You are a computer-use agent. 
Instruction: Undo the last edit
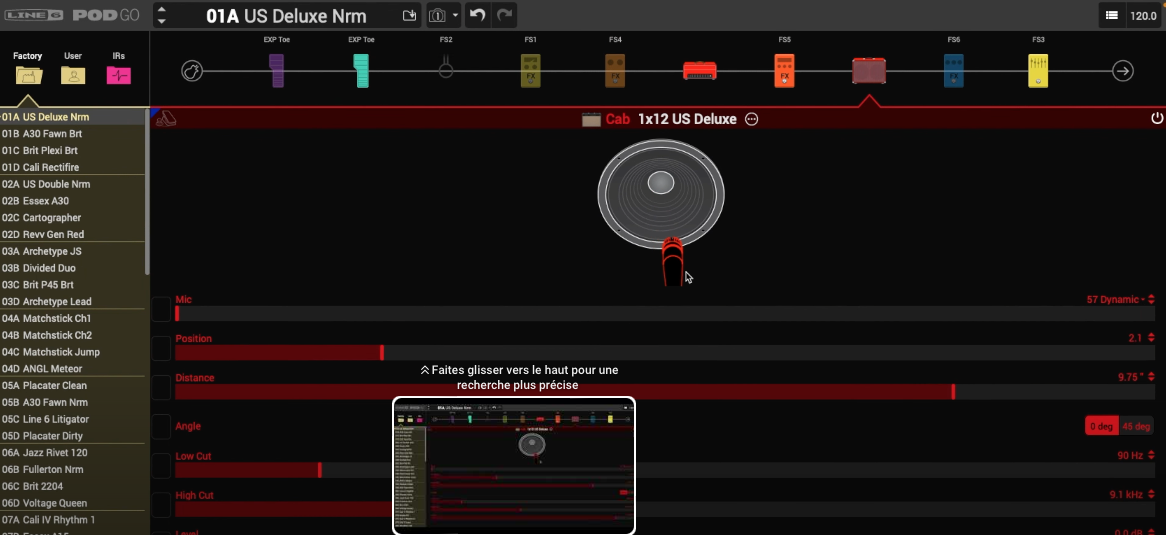(478, 16)
